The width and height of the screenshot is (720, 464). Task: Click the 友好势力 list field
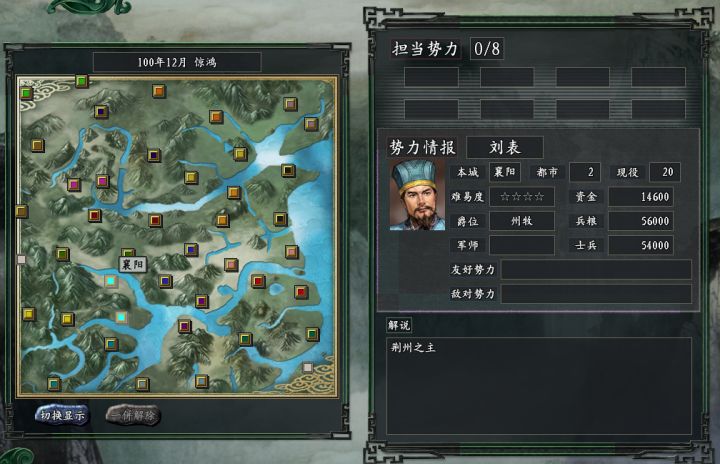coord(596,269)
